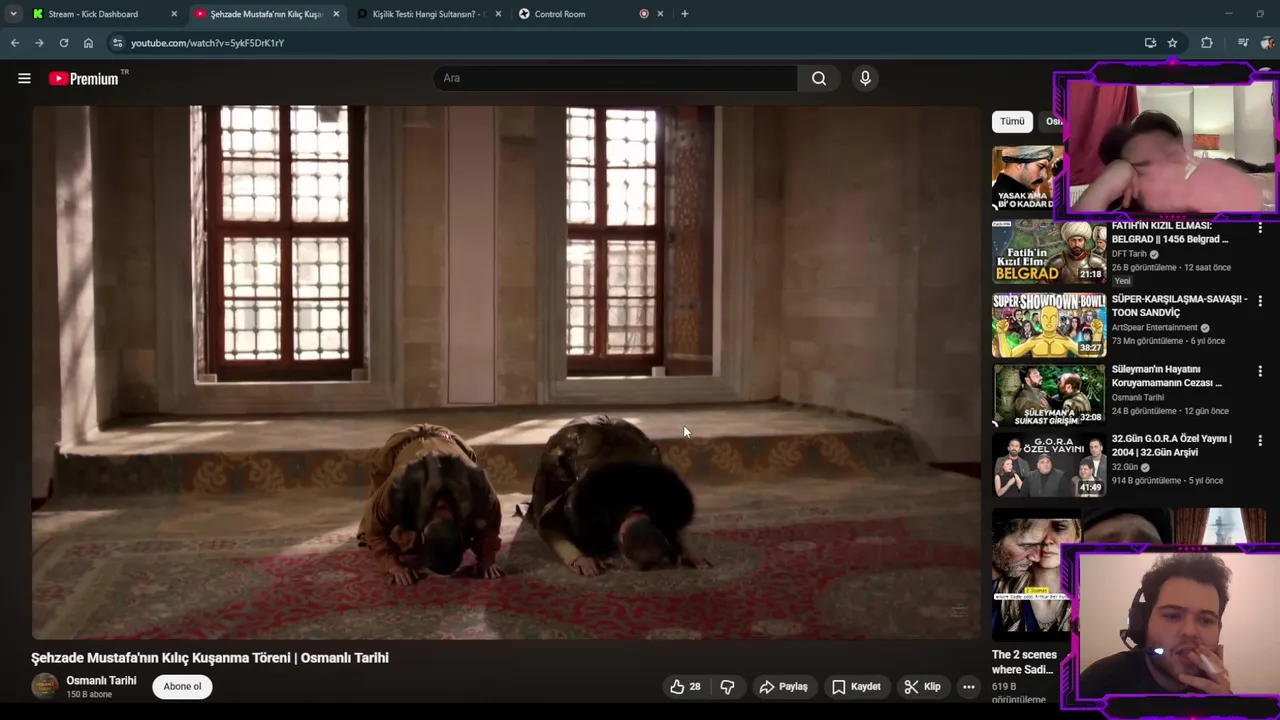Image resolution: width=1280 pixels, height=720 pixels.
Task: Start voice search with the microphone icon
Action: tap(865, 78)
